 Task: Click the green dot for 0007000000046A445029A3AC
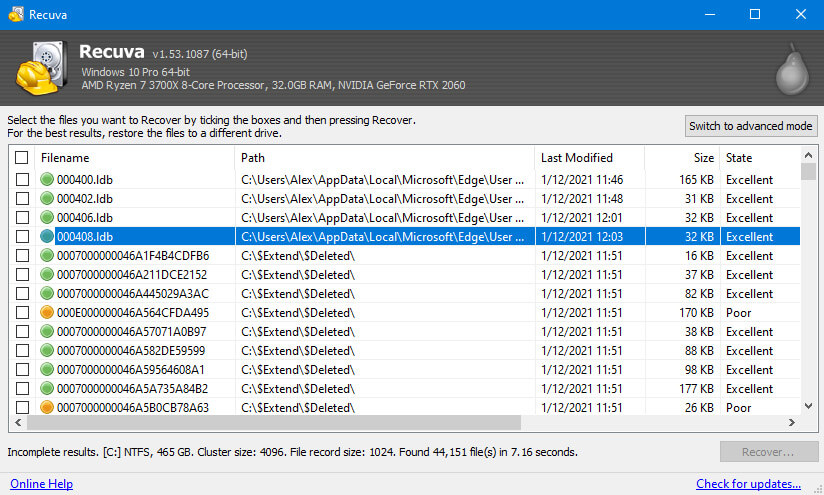click(x=47, y=293)
